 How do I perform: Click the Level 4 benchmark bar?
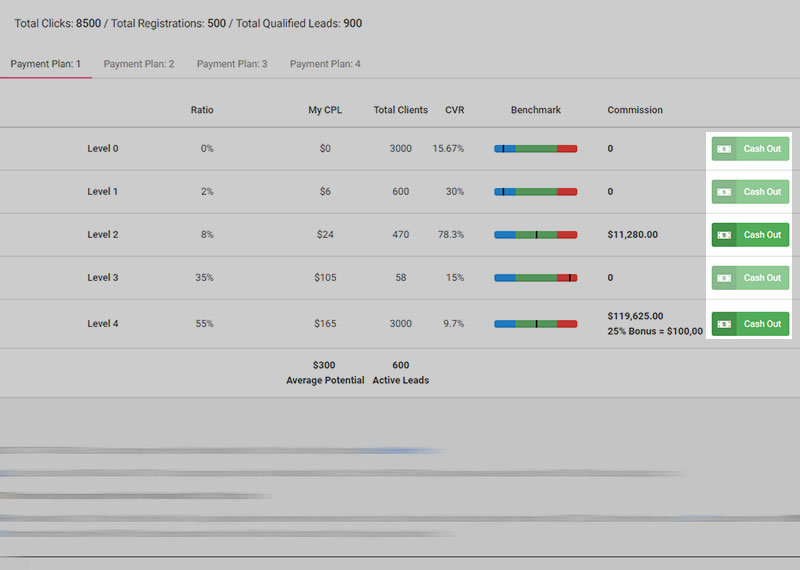(x=535, y=324)
